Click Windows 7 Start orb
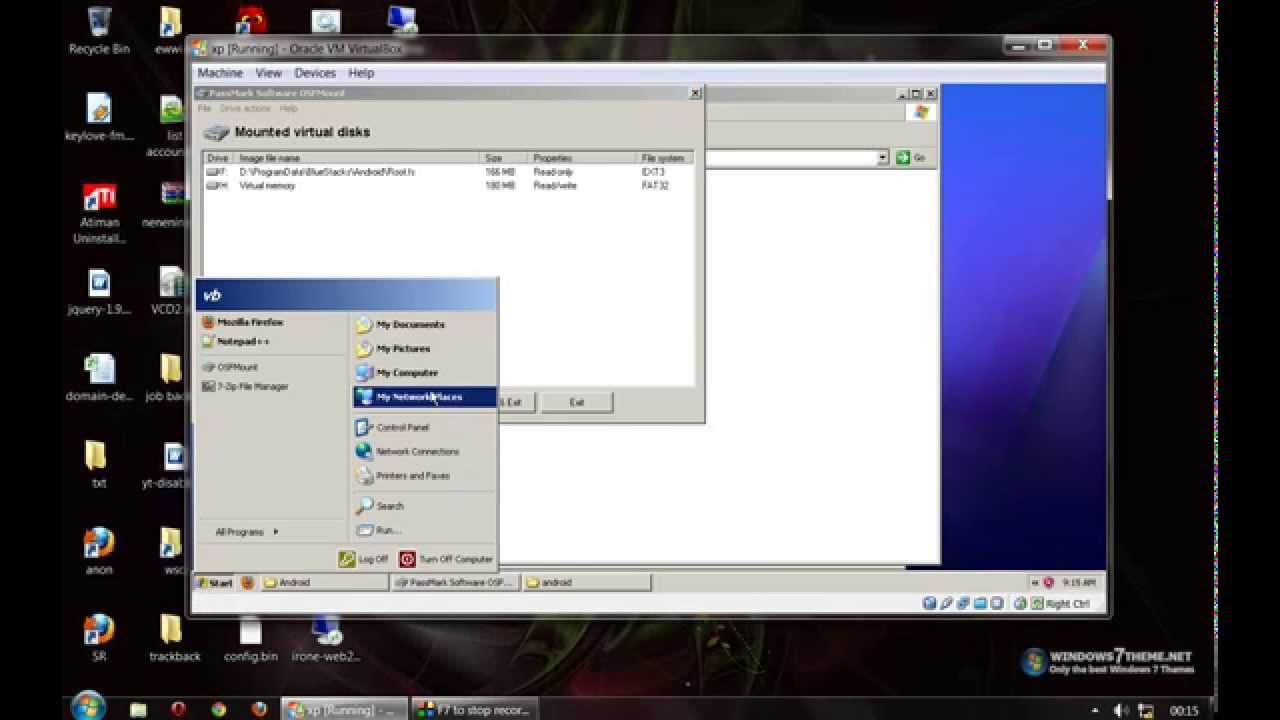This screenshot has height=720, width=1280. click(89, 707)
